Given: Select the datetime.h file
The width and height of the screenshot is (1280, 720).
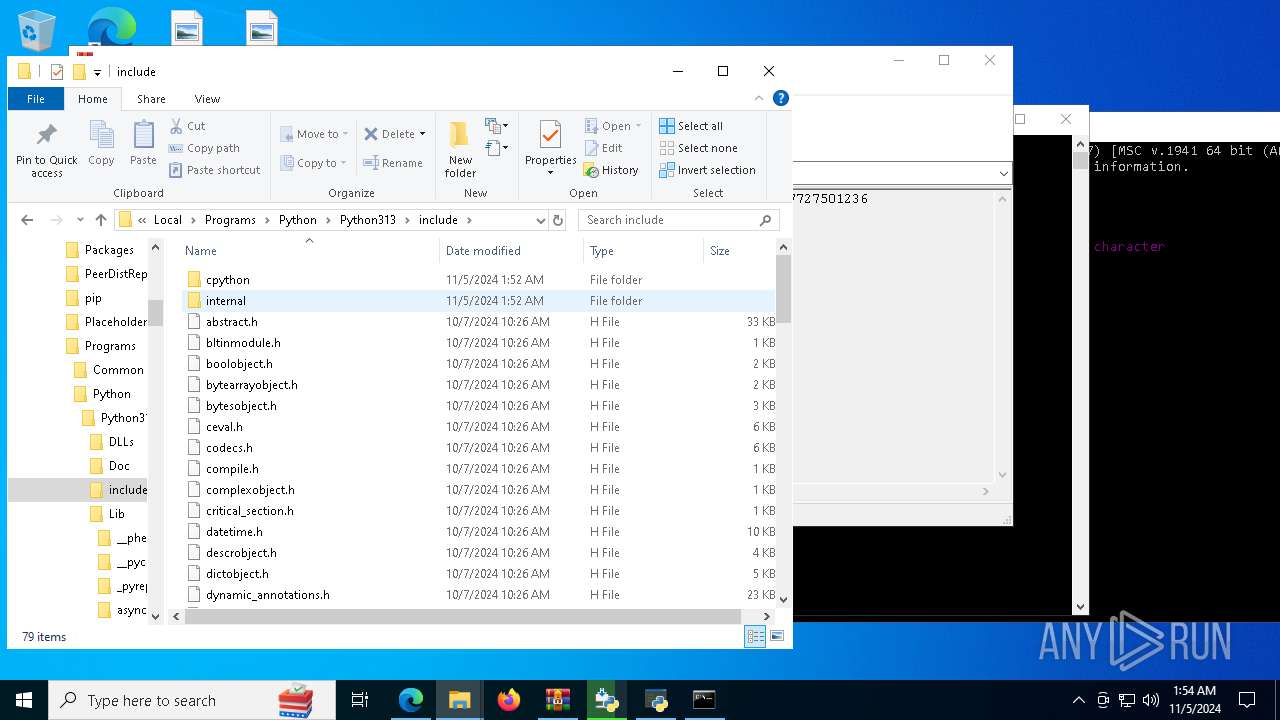Looking at the screenshot, I should pos(480,532).
